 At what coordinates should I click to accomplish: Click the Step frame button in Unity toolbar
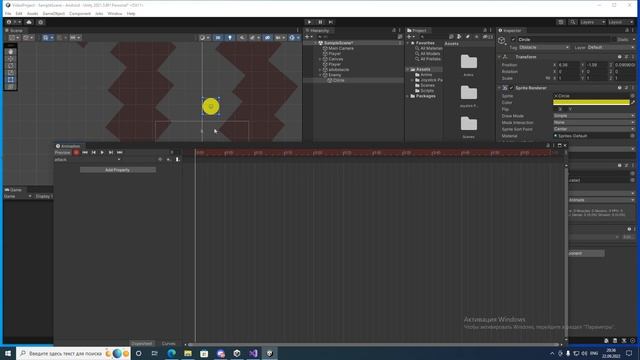point(331,22)
